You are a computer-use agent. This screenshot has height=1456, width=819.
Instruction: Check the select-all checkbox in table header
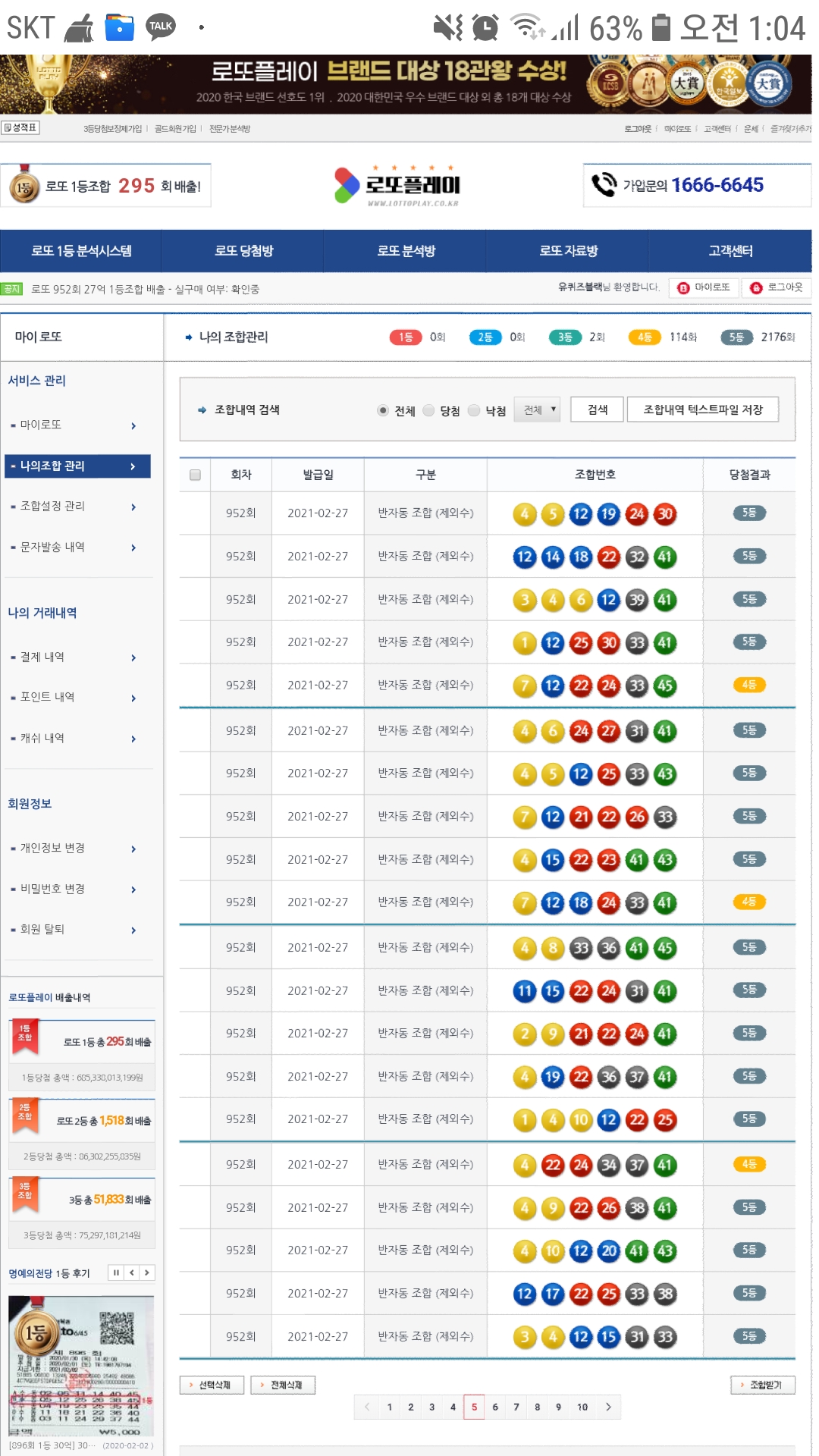coord(195,475)
